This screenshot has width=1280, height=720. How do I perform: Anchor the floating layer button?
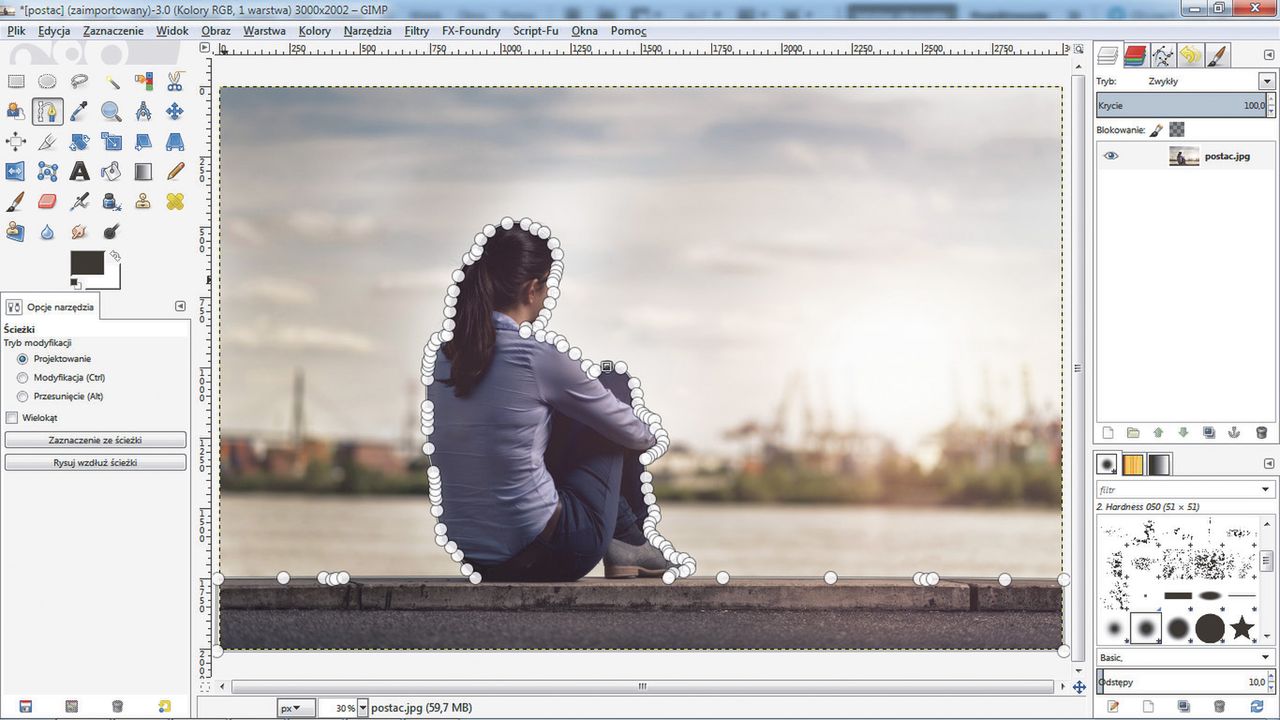point(1234,433)
